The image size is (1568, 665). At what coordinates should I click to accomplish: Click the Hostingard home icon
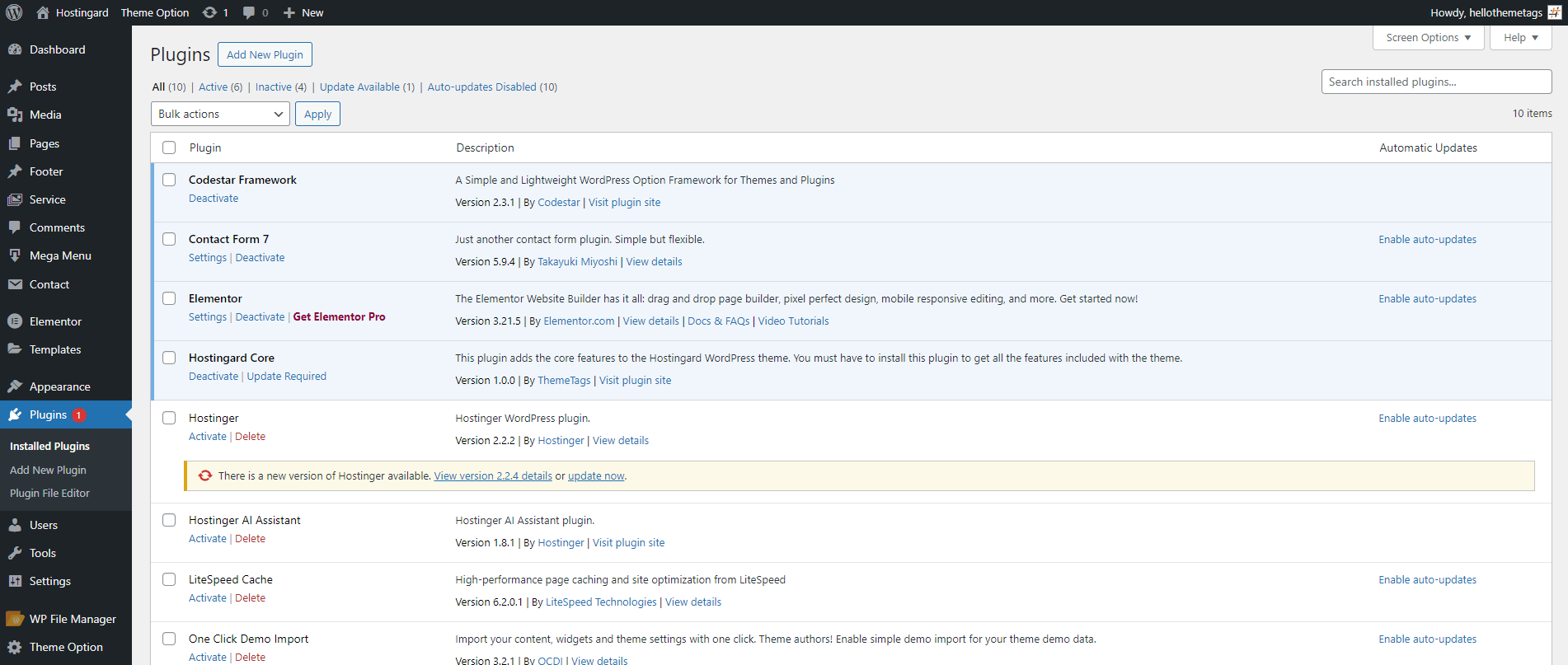click(x=43, y=12)
